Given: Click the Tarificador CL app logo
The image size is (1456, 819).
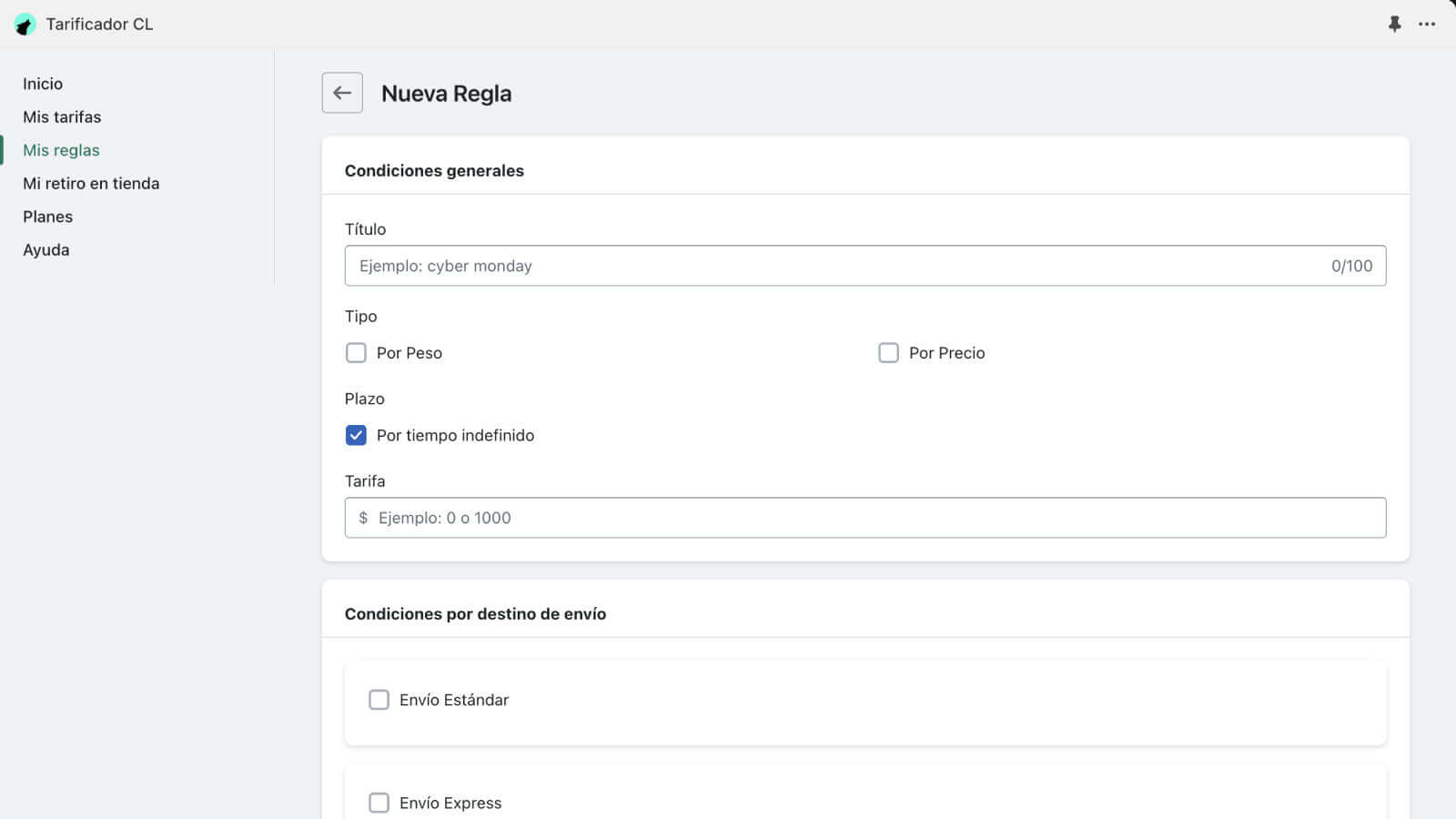Looking at the screenshot, I should [25, 25].
